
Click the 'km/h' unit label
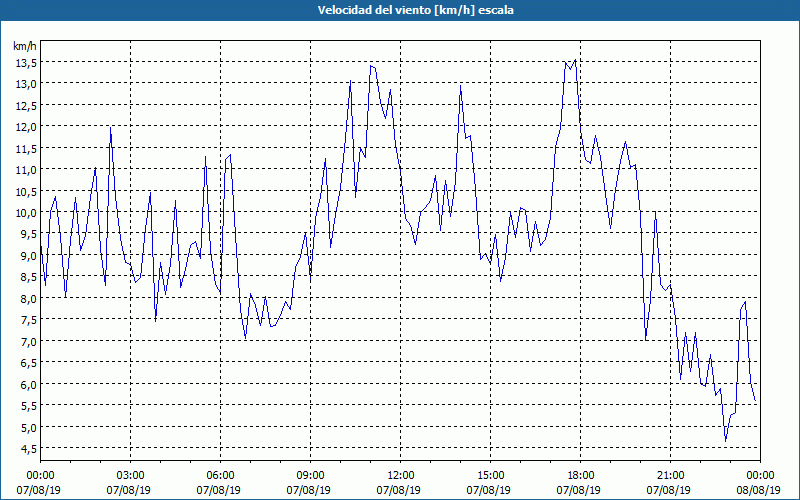pos(25,46)
